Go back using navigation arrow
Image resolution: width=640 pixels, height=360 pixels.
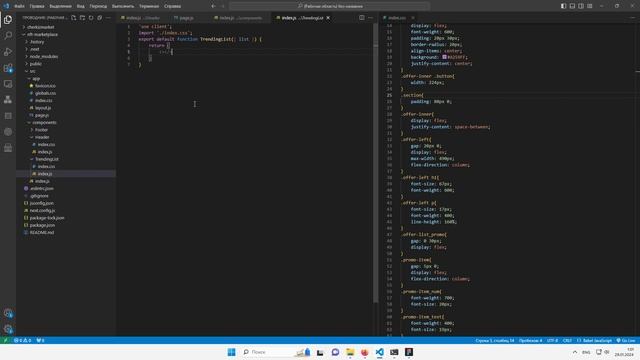click(213, 6)
